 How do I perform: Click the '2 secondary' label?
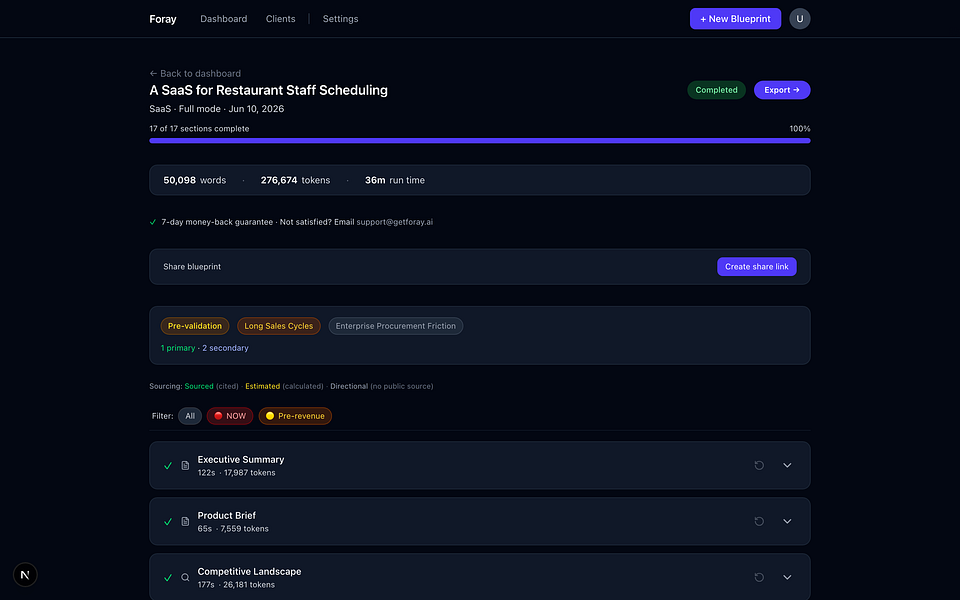[x=225, y=348]
